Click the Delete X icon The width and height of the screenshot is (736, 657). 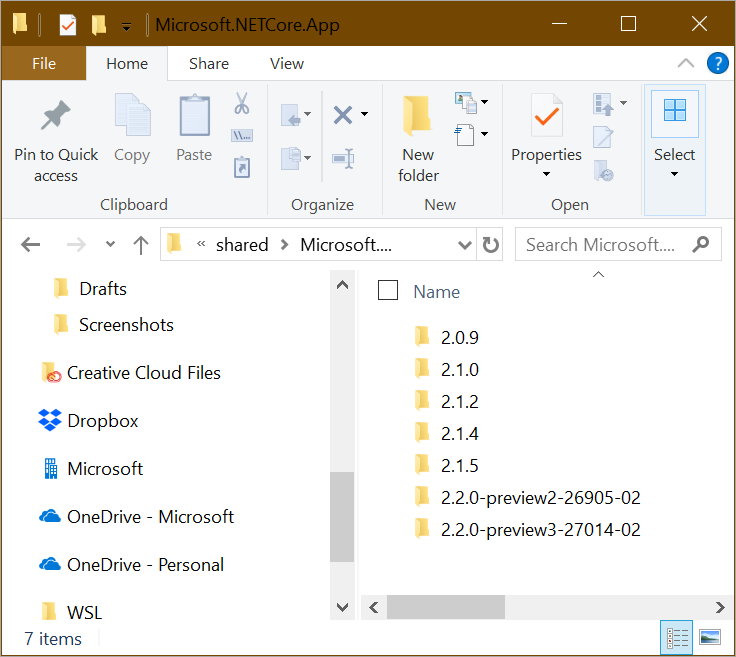343,115
